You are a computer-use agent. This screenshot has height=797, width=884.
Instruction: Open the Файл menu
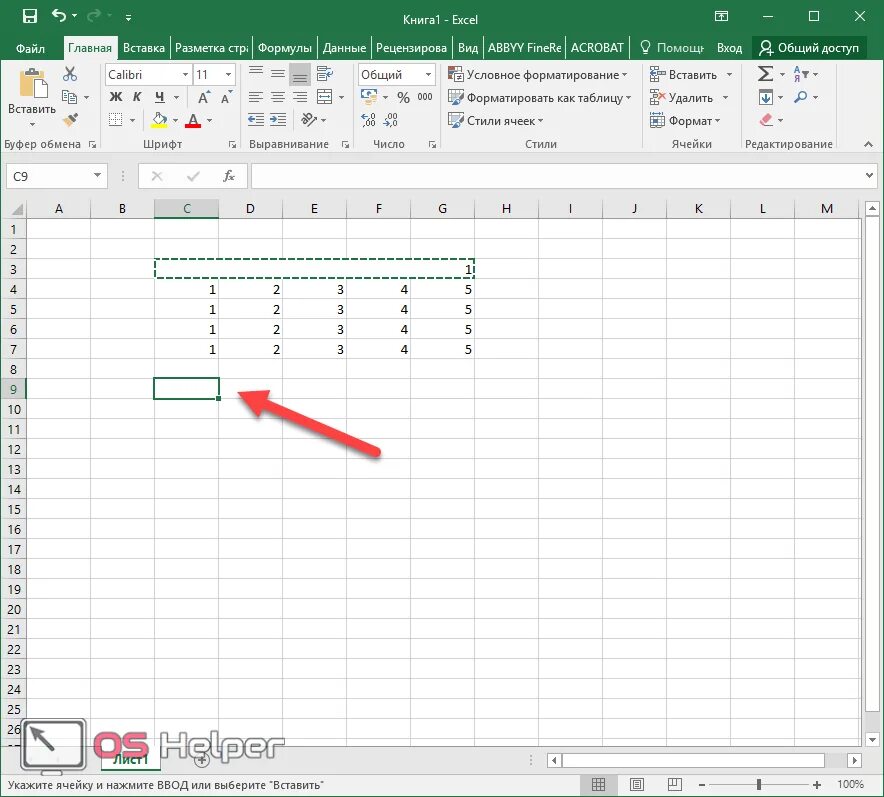pyautogui.click(x=30, y=48)
